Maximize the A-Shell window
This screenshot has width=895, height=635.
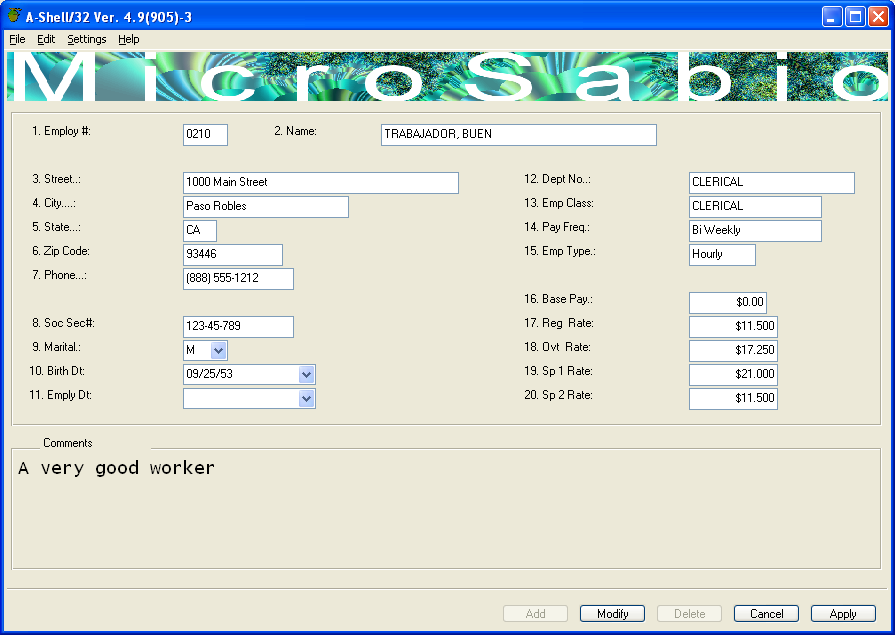[x=855, y=16]
